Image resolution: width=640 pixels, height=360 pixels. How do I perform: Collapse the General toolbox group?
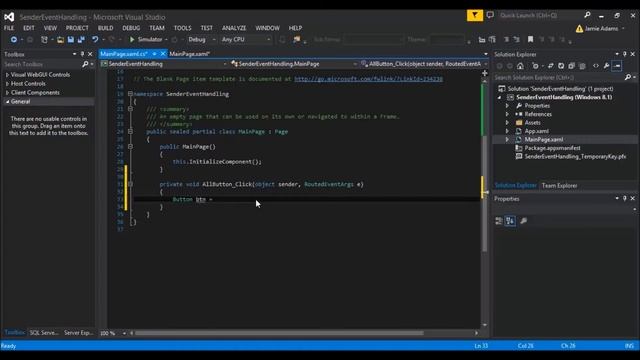[x=7, y=102]
